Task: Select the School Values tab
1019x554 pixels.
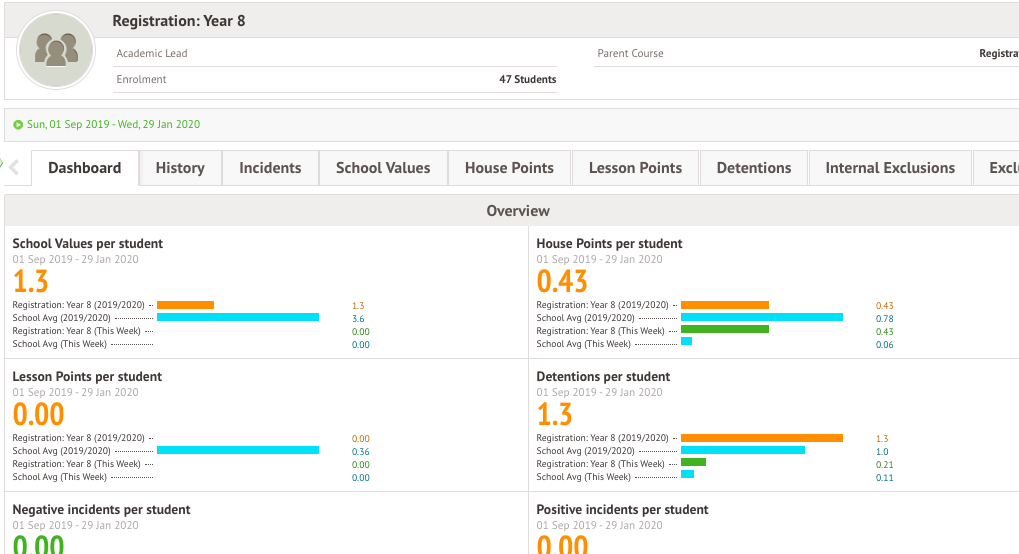Action: coord(383,168)
